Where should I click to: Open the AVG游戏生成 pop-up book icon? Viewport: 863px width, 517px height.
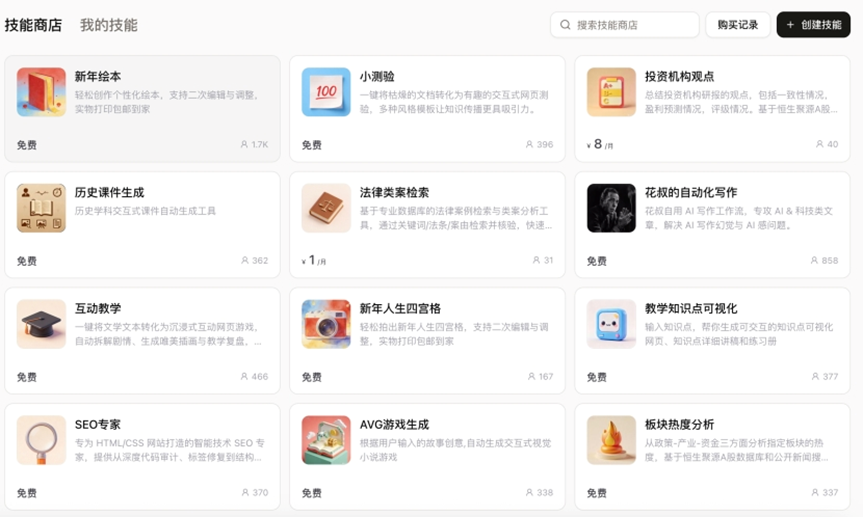tap(326, 440)
